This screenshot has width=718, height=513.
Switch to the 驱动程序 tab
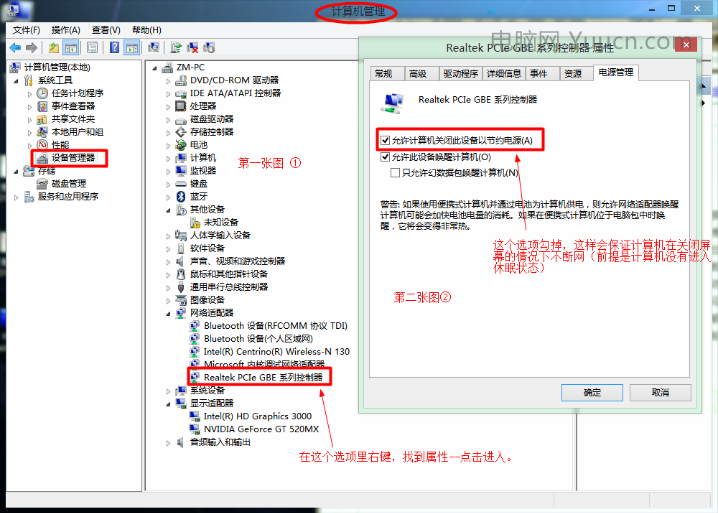pos(460,73)
